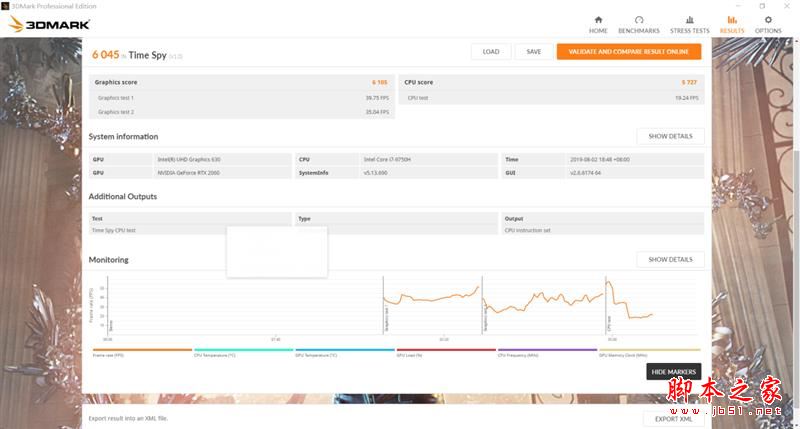Click the Additional Outputs heading
800x429 pixels.
click(x=122, y=196)
